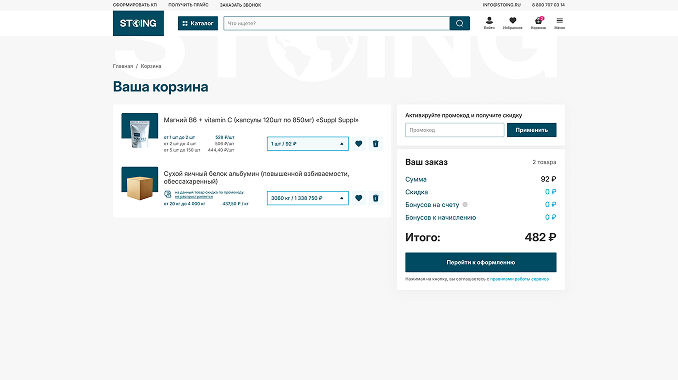Click the 2 товара count label
Image resolution: width=678 pixels, height=380 pixels.
point(544,162)
